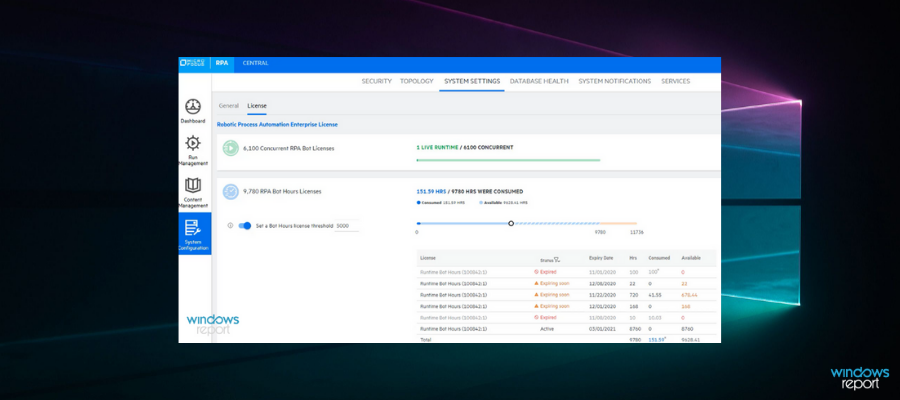
Task: Open the Dashboard sidebar icon
Action: tap(193, 109)
